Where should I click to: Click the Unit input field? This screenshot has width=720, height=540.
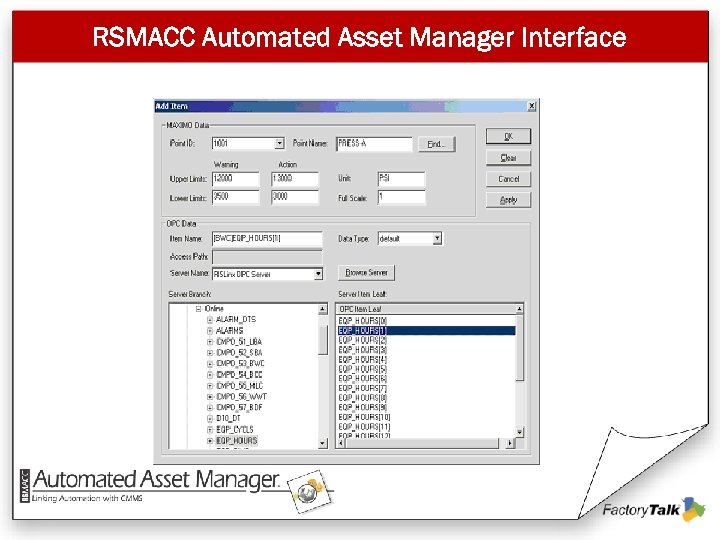tap(401, 179)
